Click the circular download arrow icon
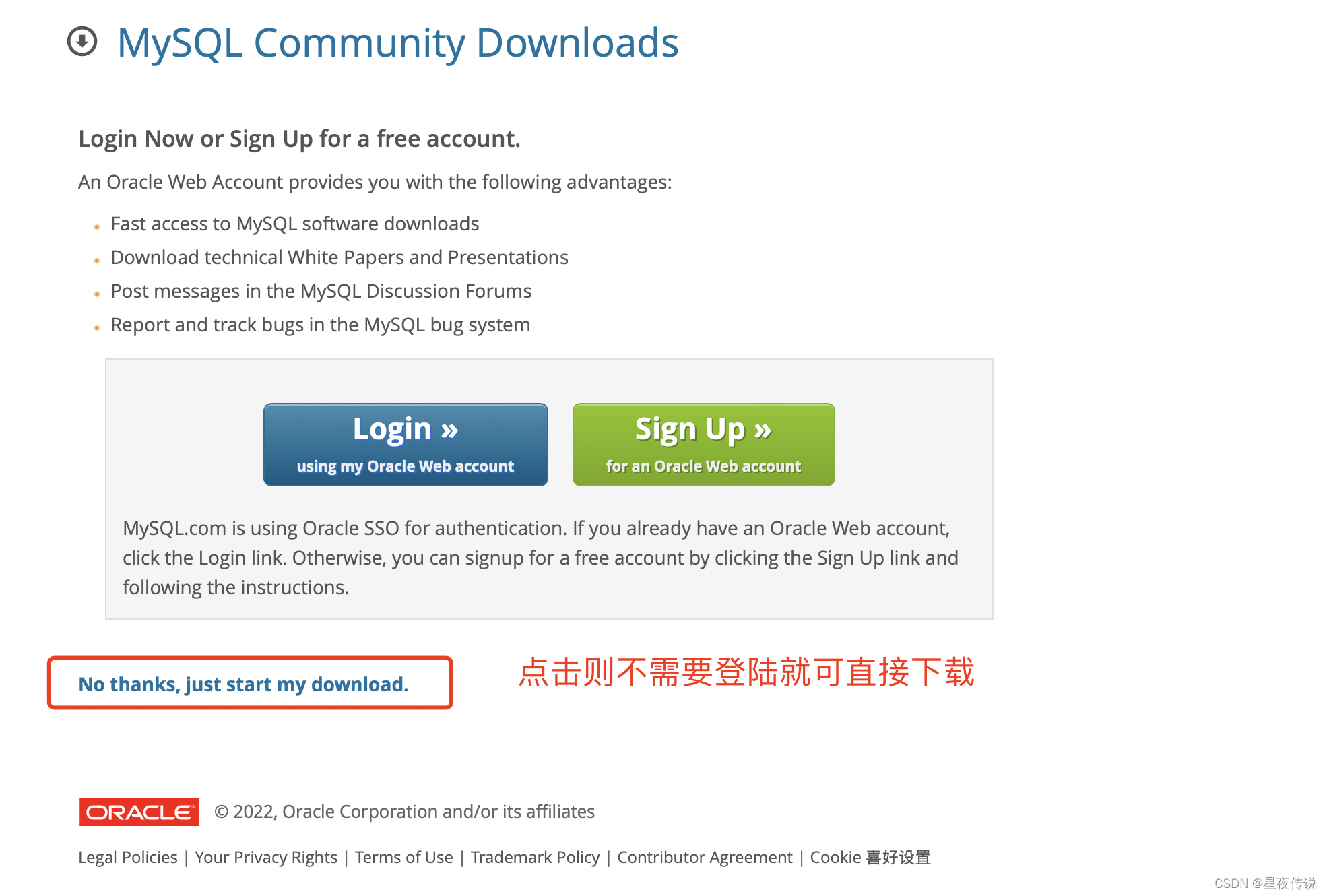 point(82,42)
